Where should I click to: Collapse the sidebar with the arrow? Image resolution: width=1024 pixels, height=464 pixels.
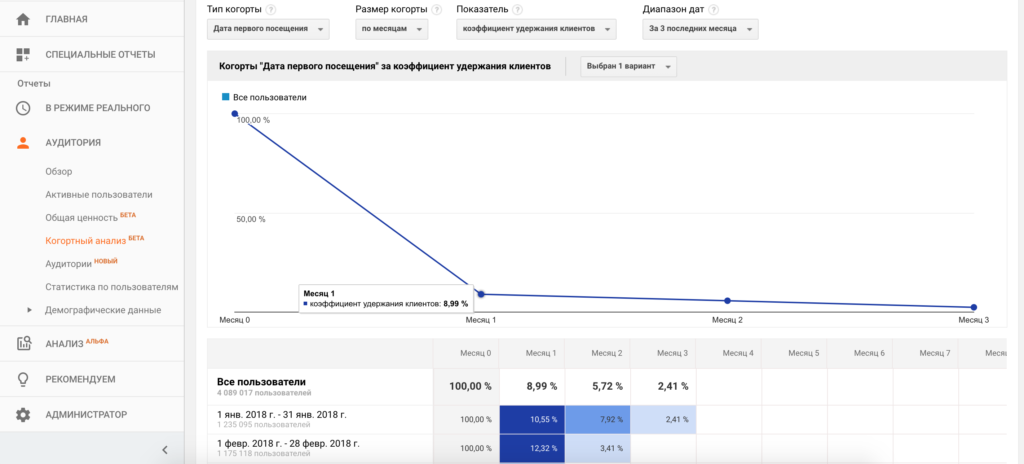click(x=165, y=450)
